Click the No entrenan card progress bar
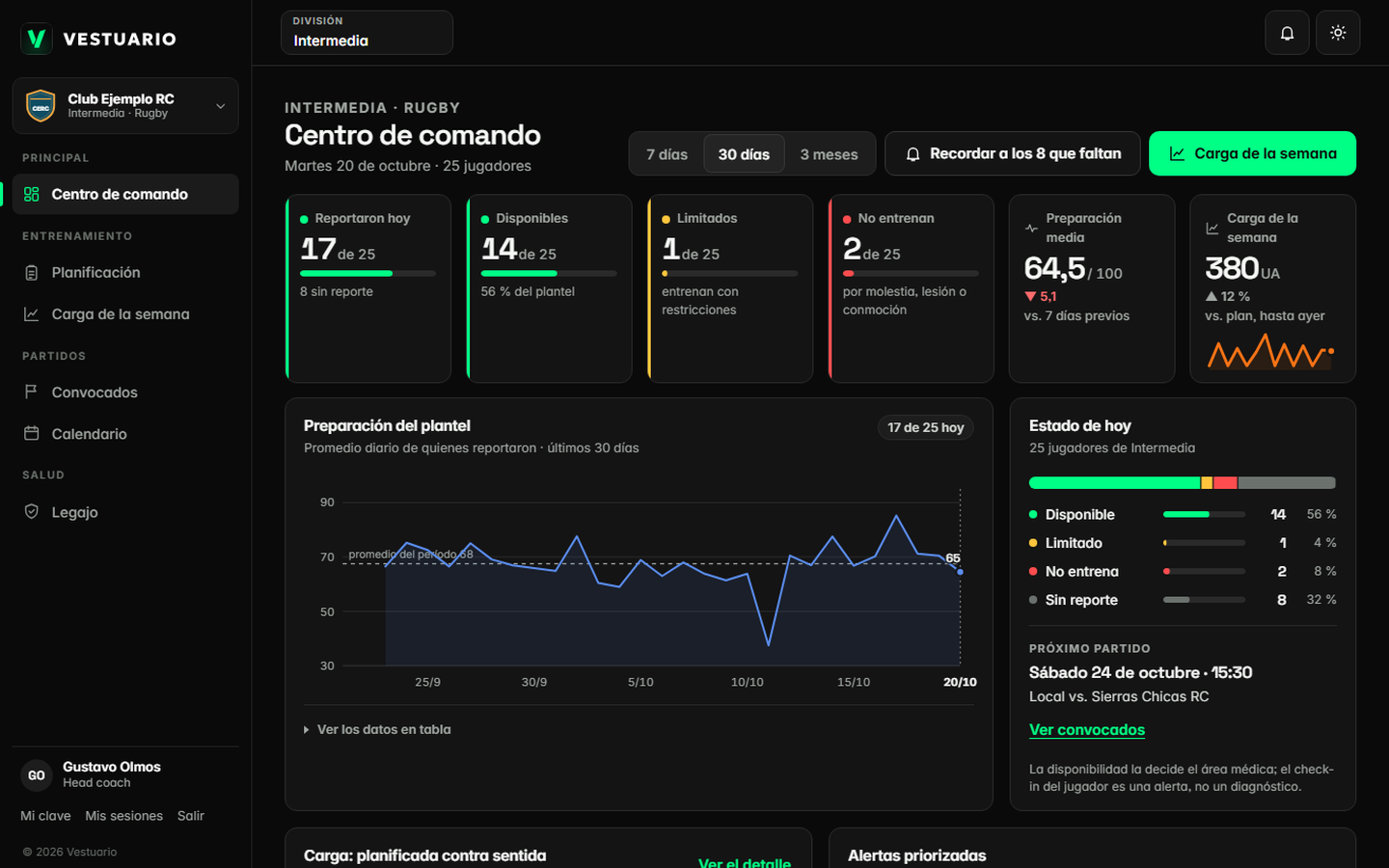Screen dimensions: 1389x868 pyautogui.click(x=911, y=274)
